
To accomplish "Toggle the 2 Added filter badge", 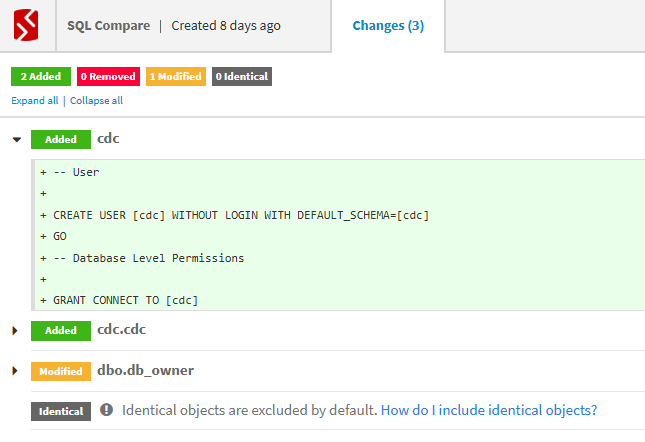I will [39, 76].
